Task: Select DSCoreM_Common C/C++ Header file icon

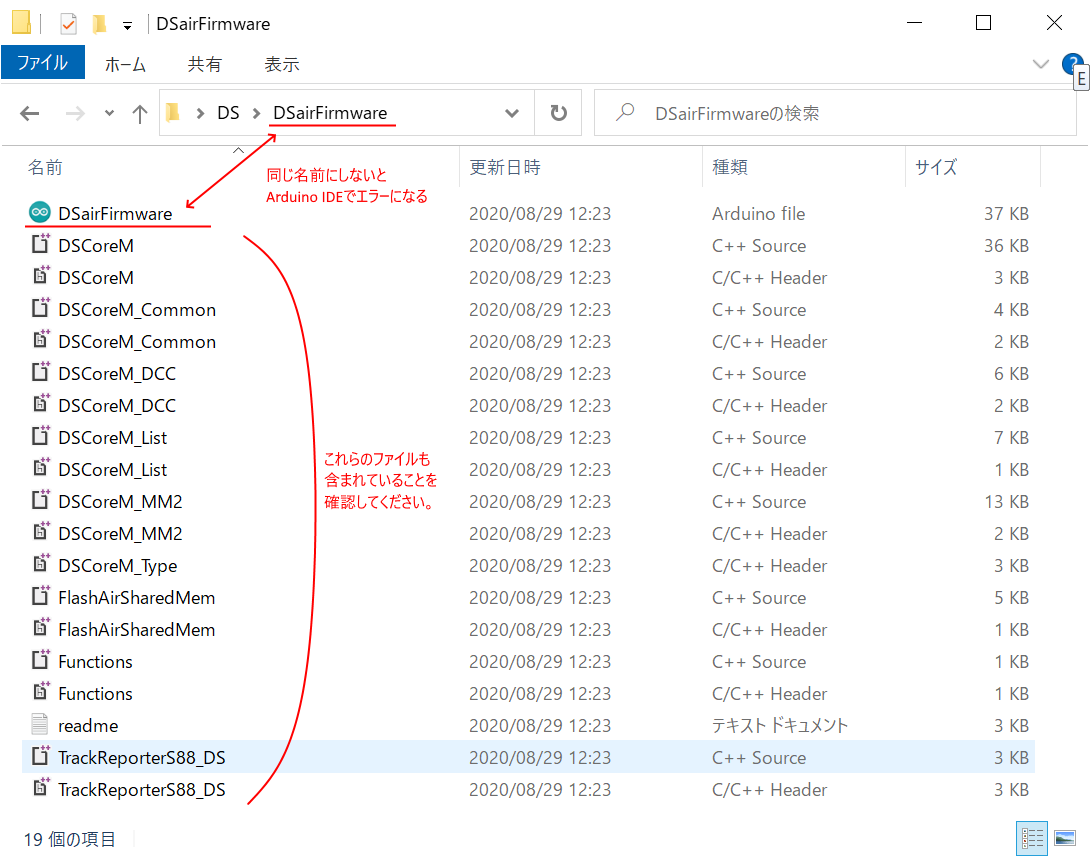Action: (x=40, y=340)
